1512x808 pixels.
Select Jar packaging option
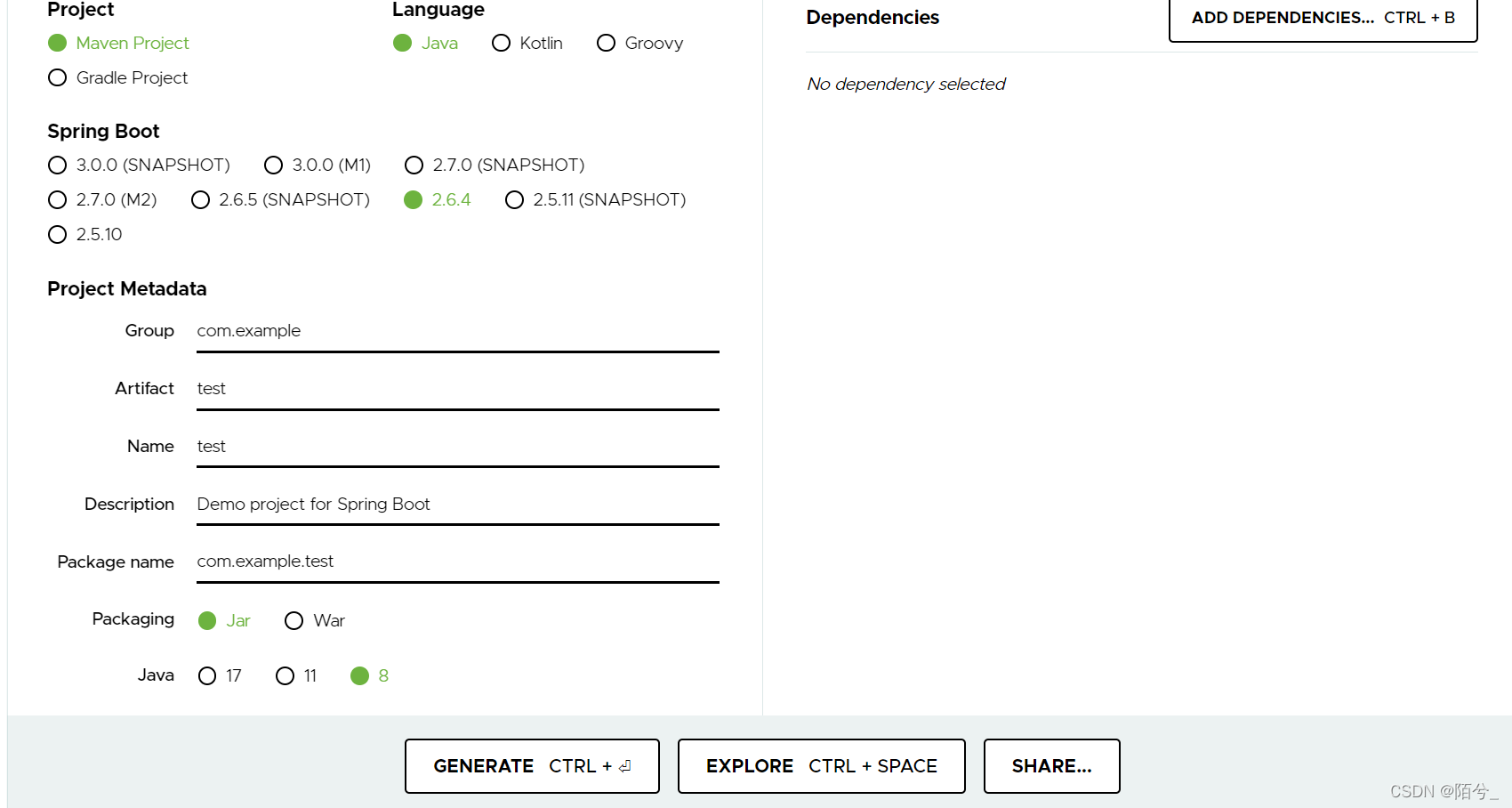224,620
